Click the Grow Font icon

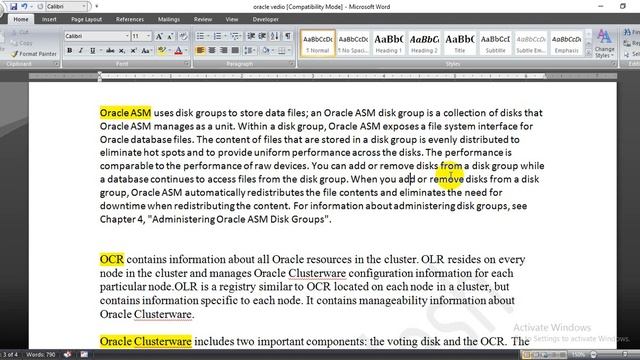[159, 36]
